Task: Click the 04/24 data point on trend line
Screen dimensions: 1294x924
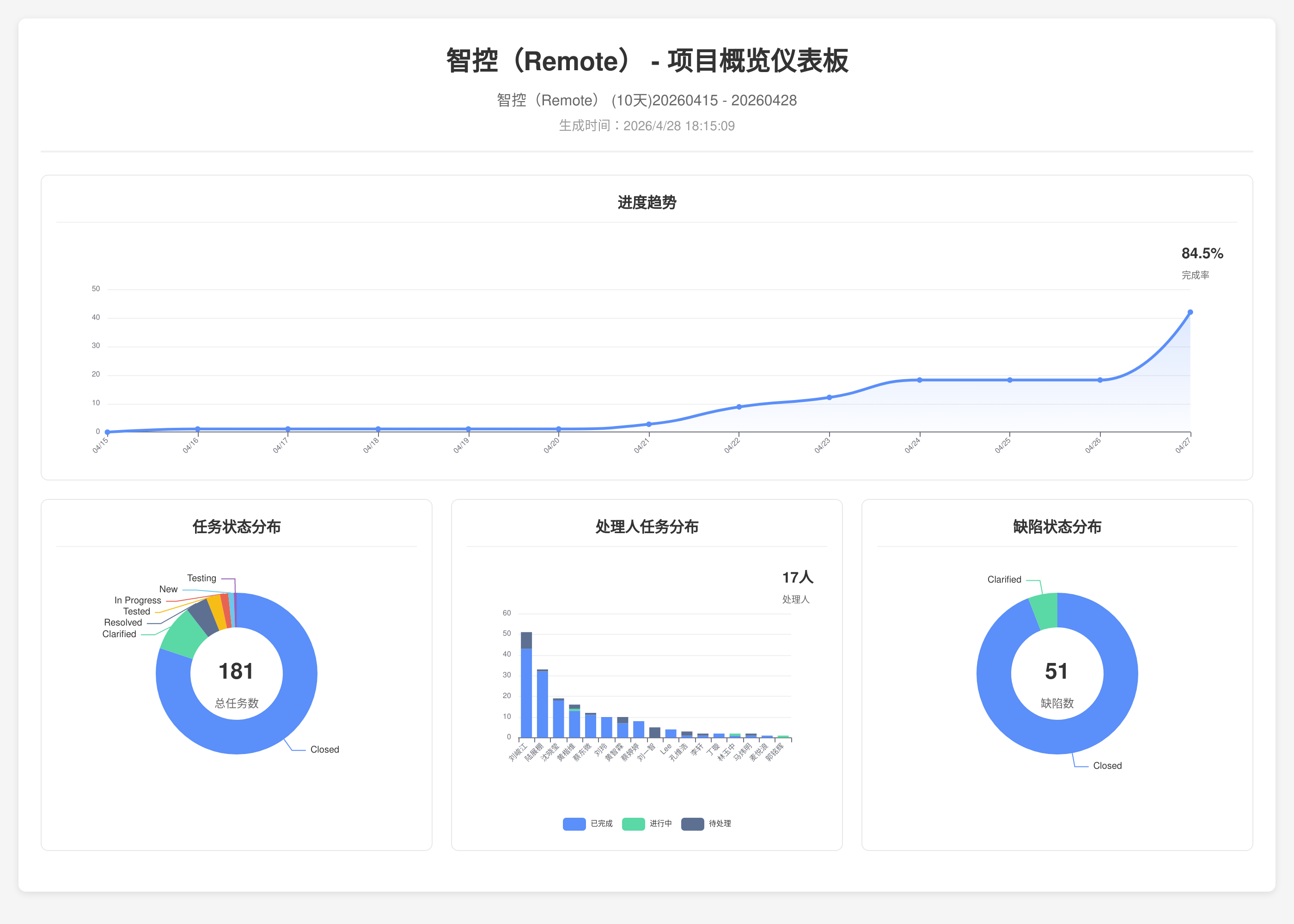Action: [920, 380]
